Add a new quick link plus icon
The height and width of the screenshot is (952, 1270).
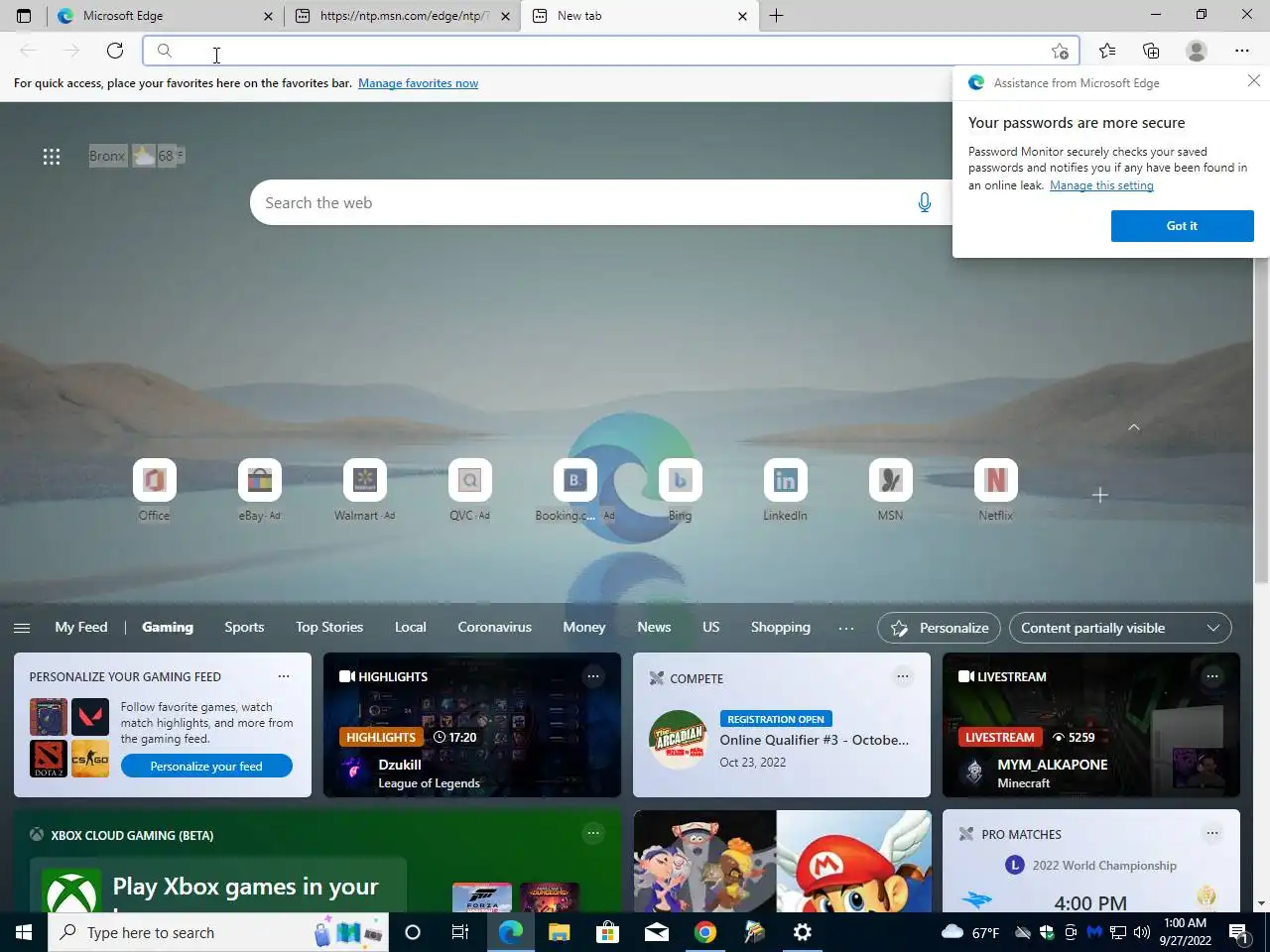tap(1099, 495)
